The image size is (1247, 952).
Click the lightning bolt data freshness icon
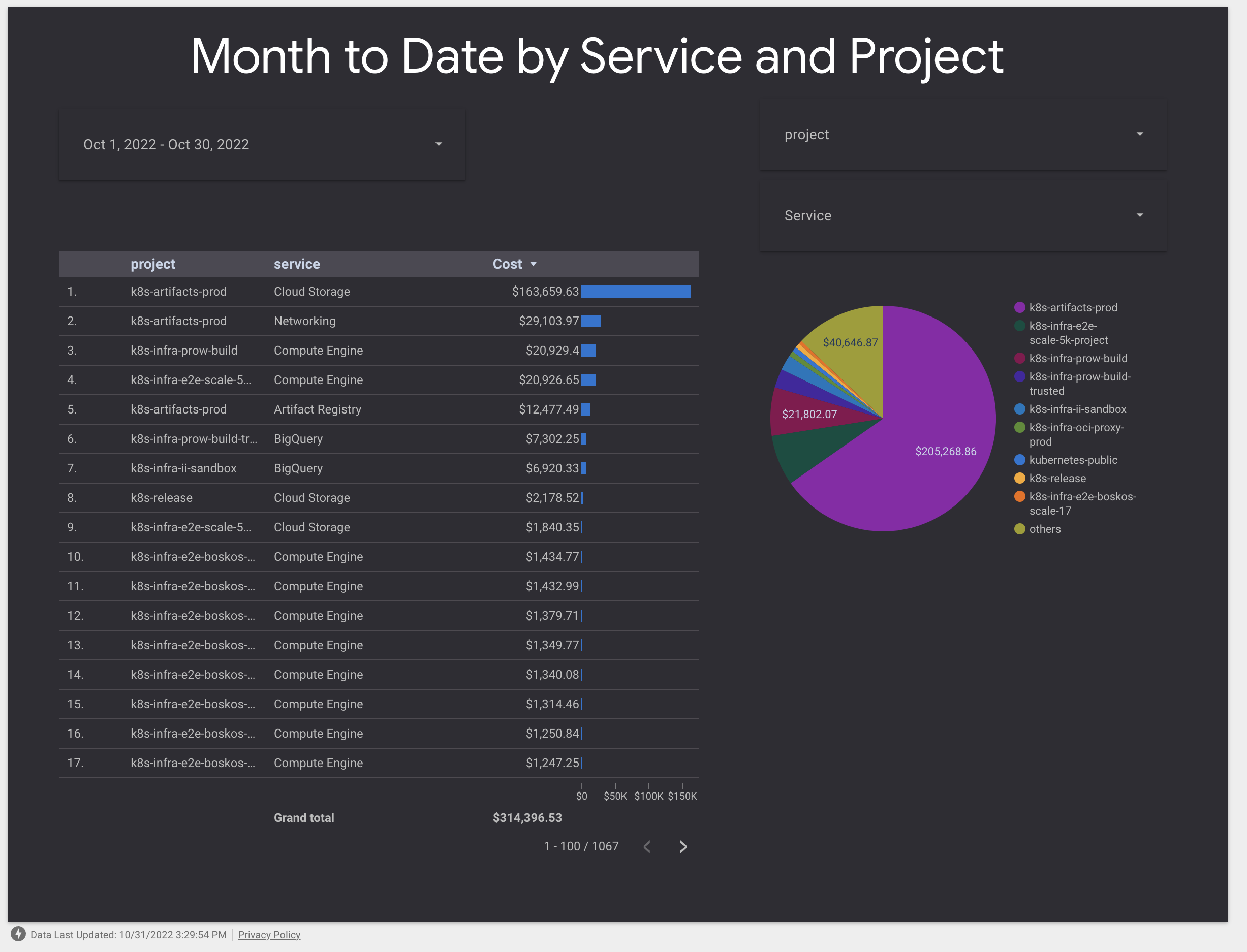coord(18,934)
